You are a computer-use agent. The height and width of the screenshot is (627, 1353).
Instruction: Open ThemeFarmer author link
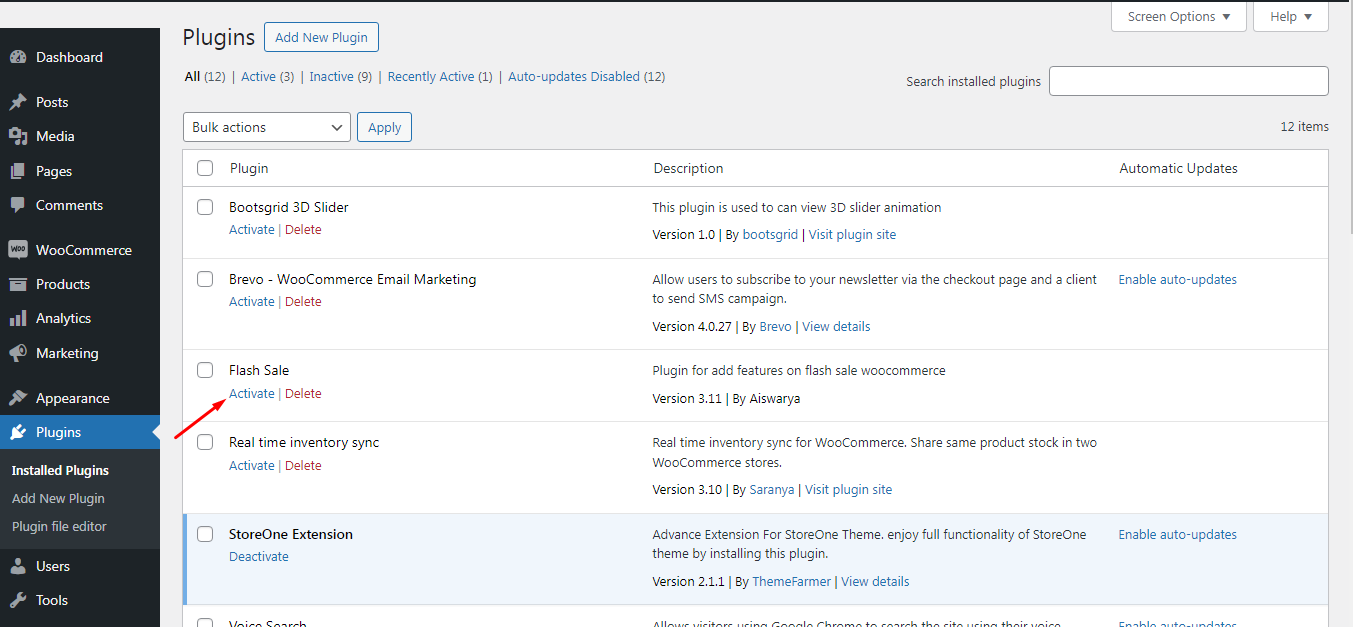pyautogui.click(x=791, y=582)
